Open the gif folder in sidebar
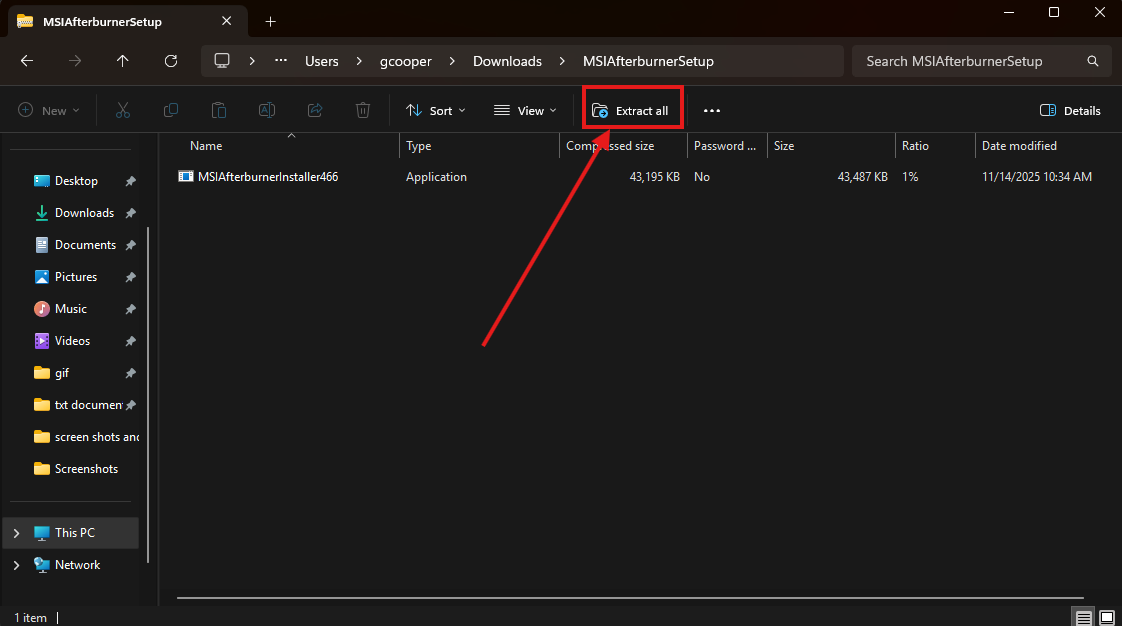This screenshot has width=1122, height=626. (62, 373)
